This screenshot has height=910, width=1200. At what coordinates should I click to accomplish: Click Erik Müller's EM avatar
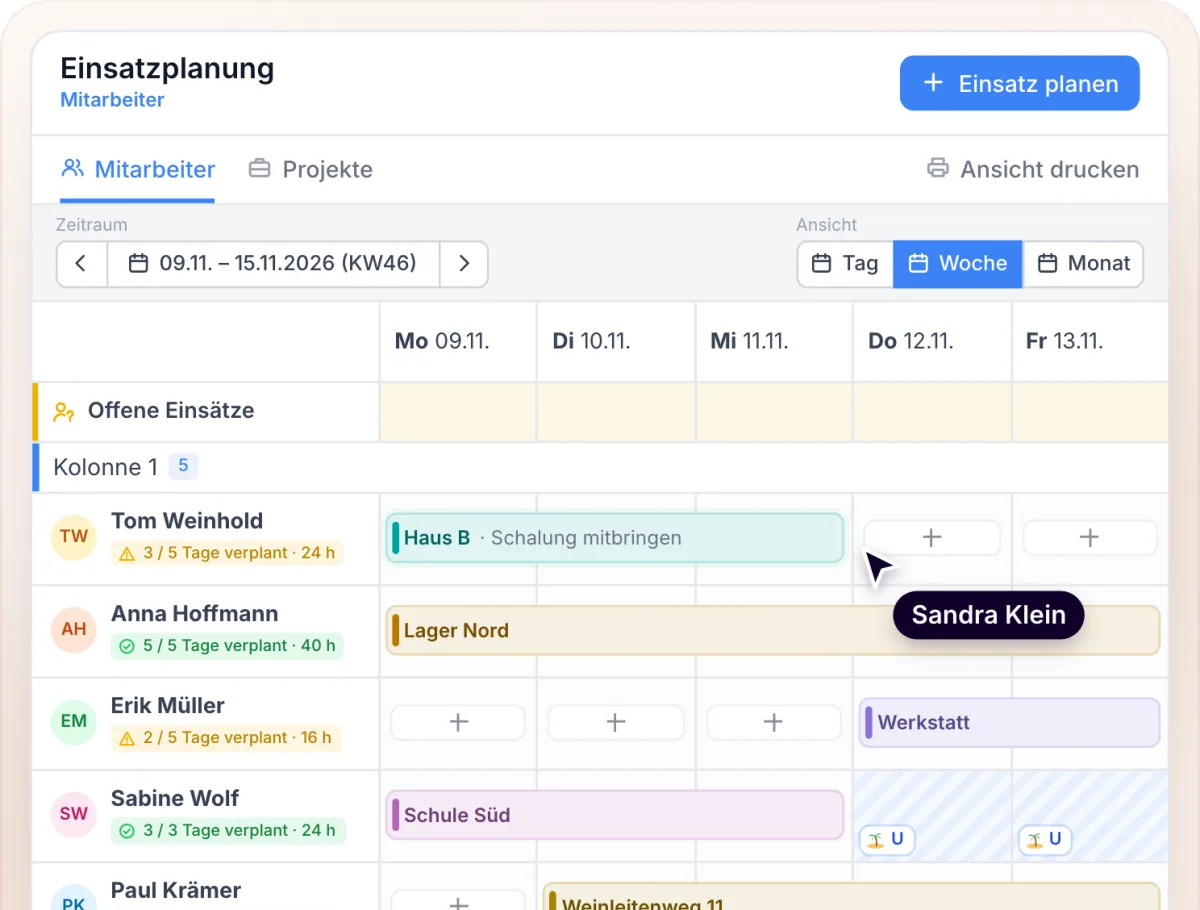tap(74, 721)
